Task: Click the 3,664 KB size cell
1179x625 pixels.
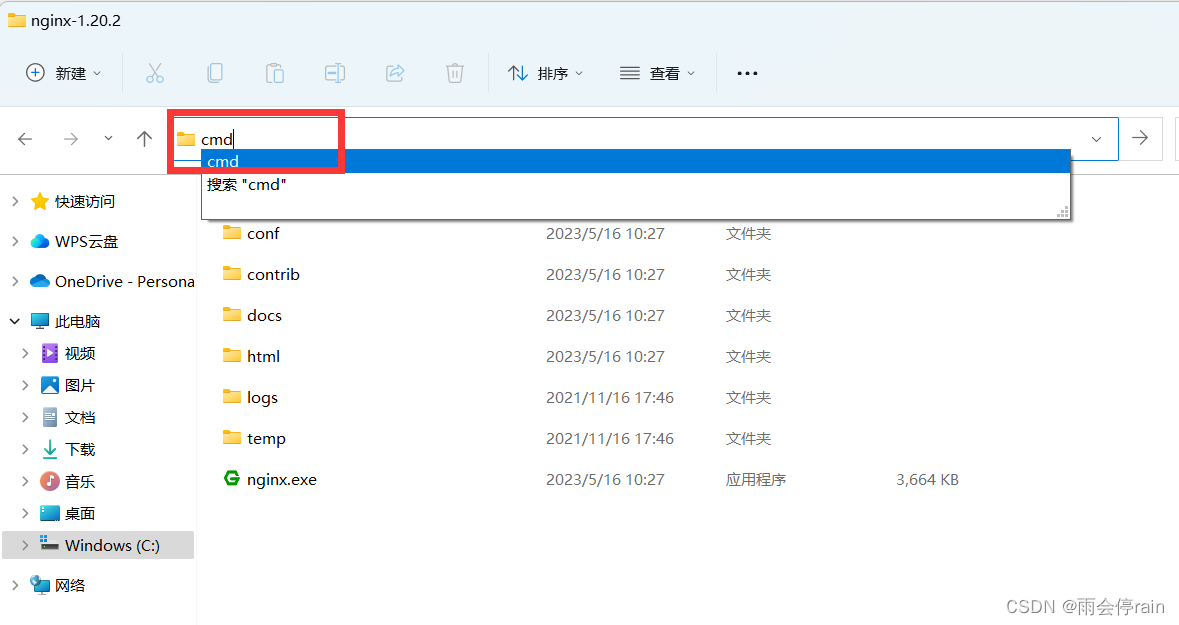Action: coord(927,480)
